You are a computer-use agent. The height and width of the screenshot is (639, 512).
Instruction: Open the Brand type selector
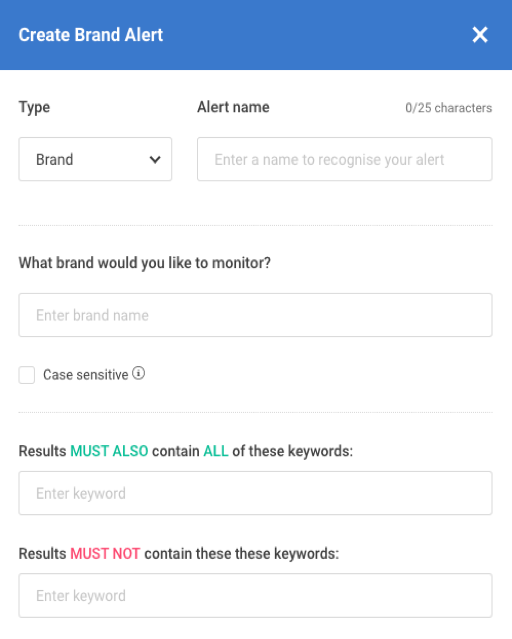tap(95, 159)
